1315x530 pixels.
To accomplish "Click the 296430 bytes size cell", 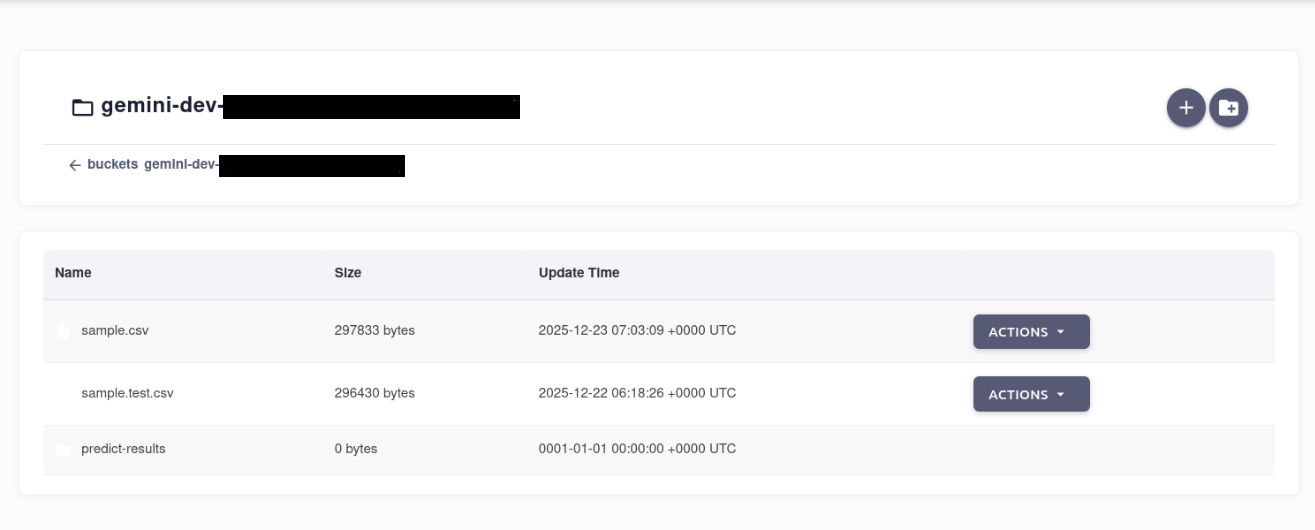I will click(374, 393).
